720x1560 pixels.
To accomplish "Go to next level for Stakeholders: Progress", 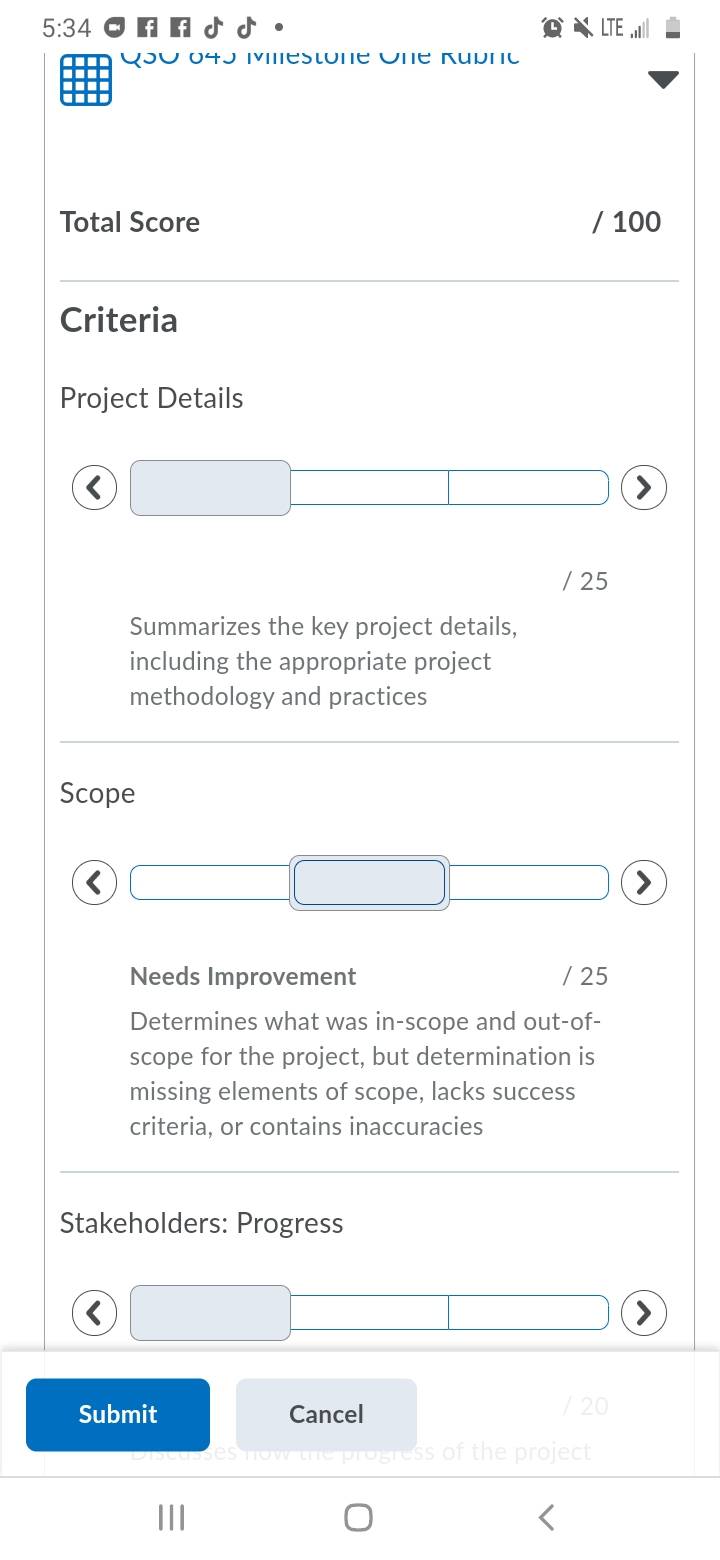I will point(644,1312).
